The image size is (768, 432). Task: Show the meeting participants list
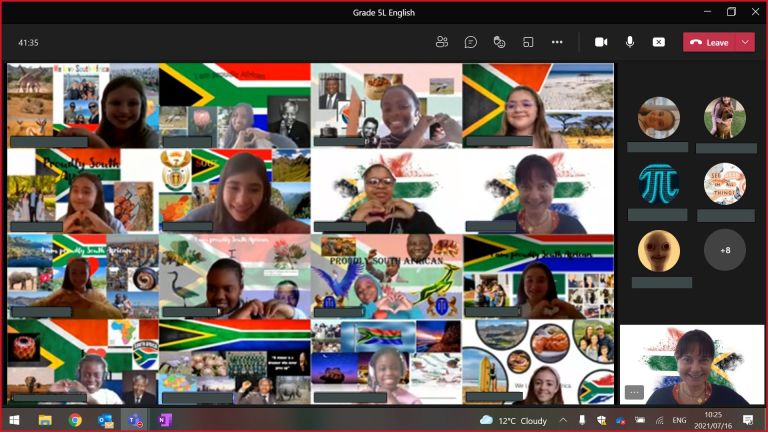442,42
